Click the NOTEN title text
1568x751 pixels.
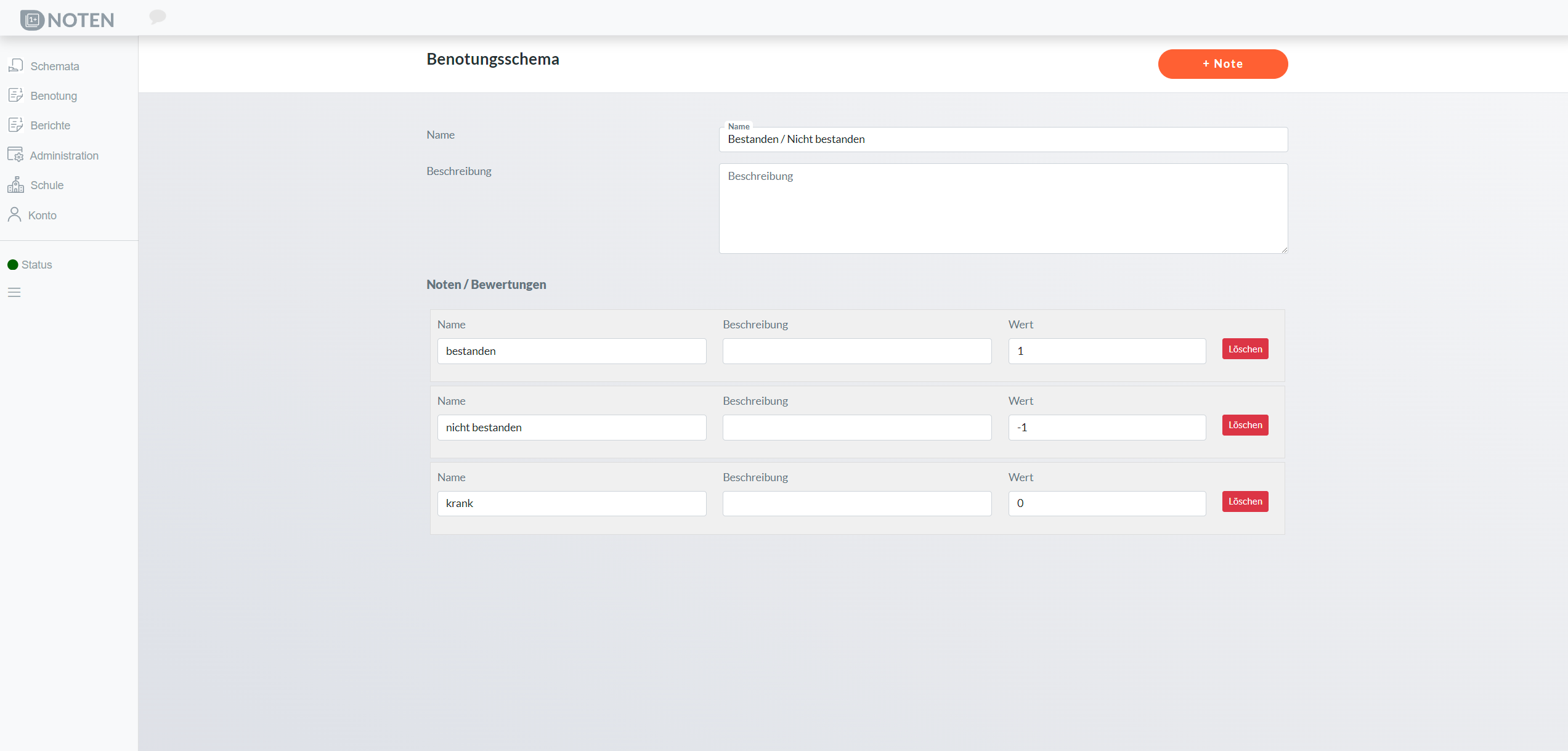tap(81, 20)
